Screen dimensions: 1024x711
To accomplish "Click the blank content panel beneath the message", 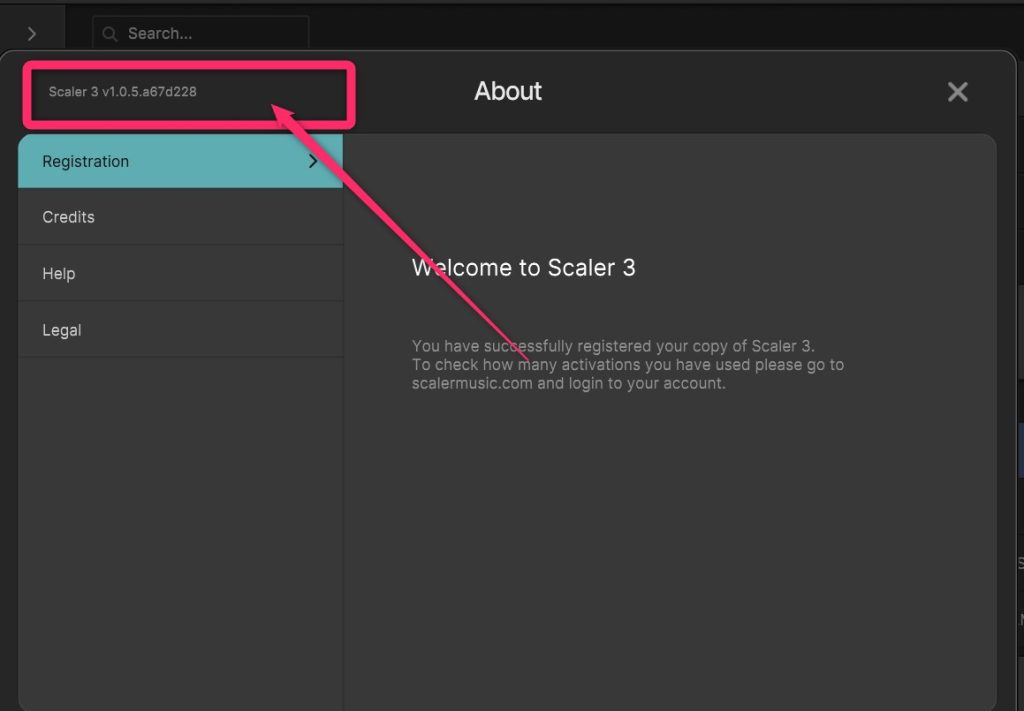I will coord(670,550).
